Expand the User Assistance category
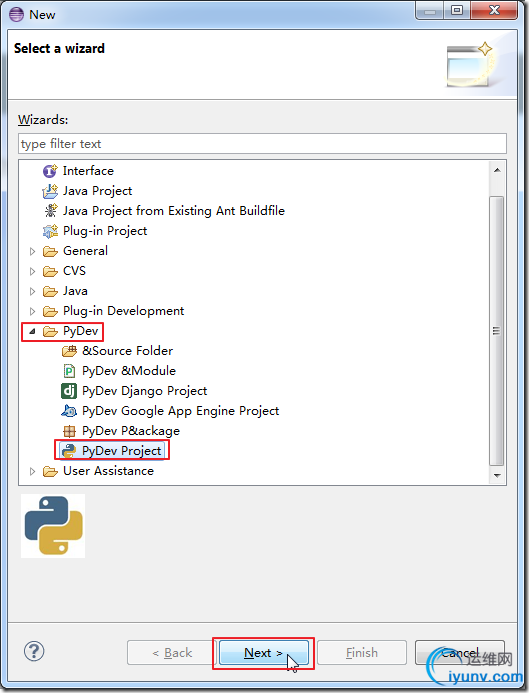529x693 pixels. 32,472
